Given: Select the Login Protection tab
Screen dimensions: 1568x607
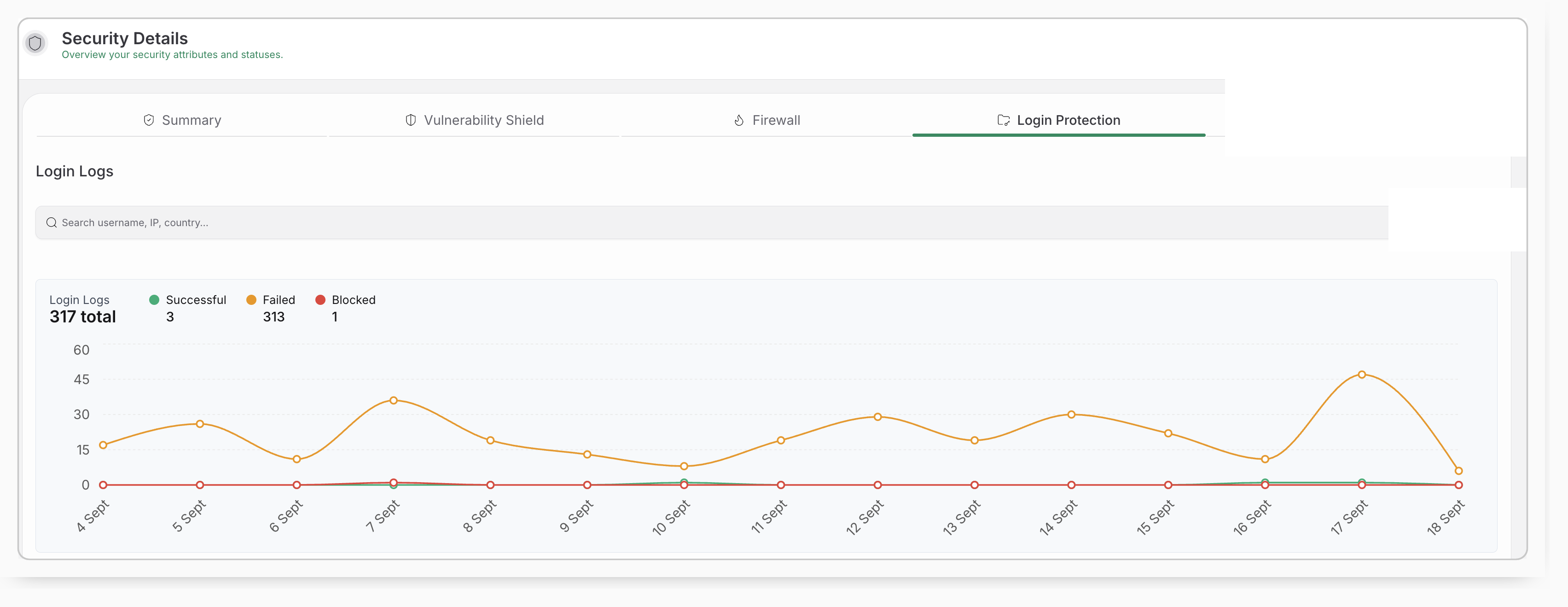Looking at the screenshot, I should pos(1058,120).
